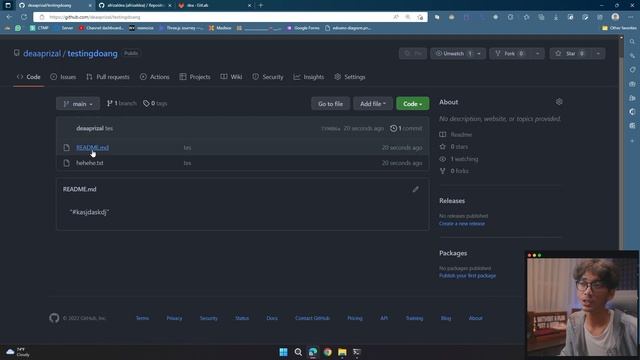Image resolution: width=640 pixels, height=360 pixels.
Task: Open the weather widget in taskbar
Action: [18, 352]
